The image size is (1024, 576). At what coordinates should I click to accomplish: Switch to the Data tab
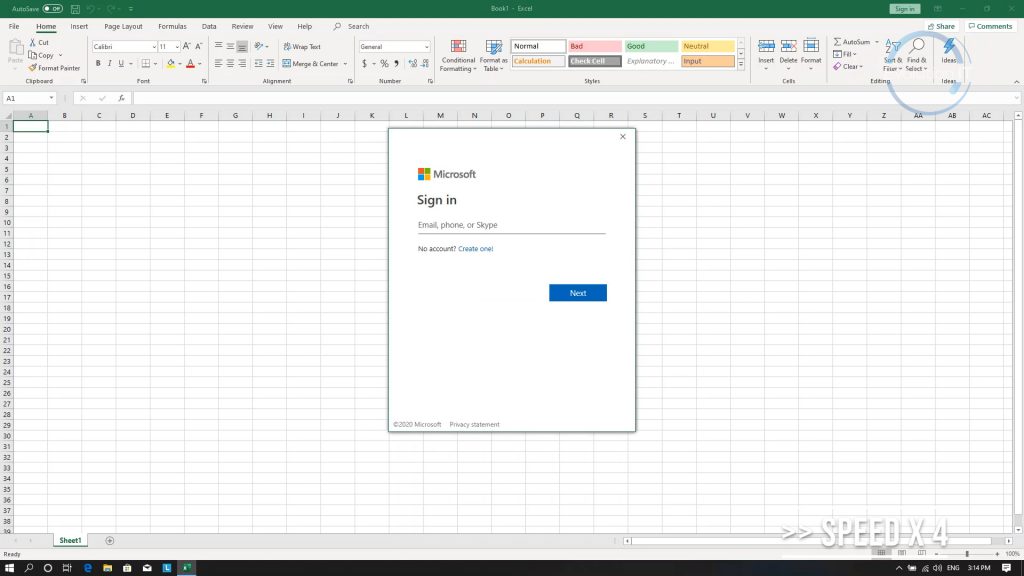pyautogui.click(x=209, y=27)
